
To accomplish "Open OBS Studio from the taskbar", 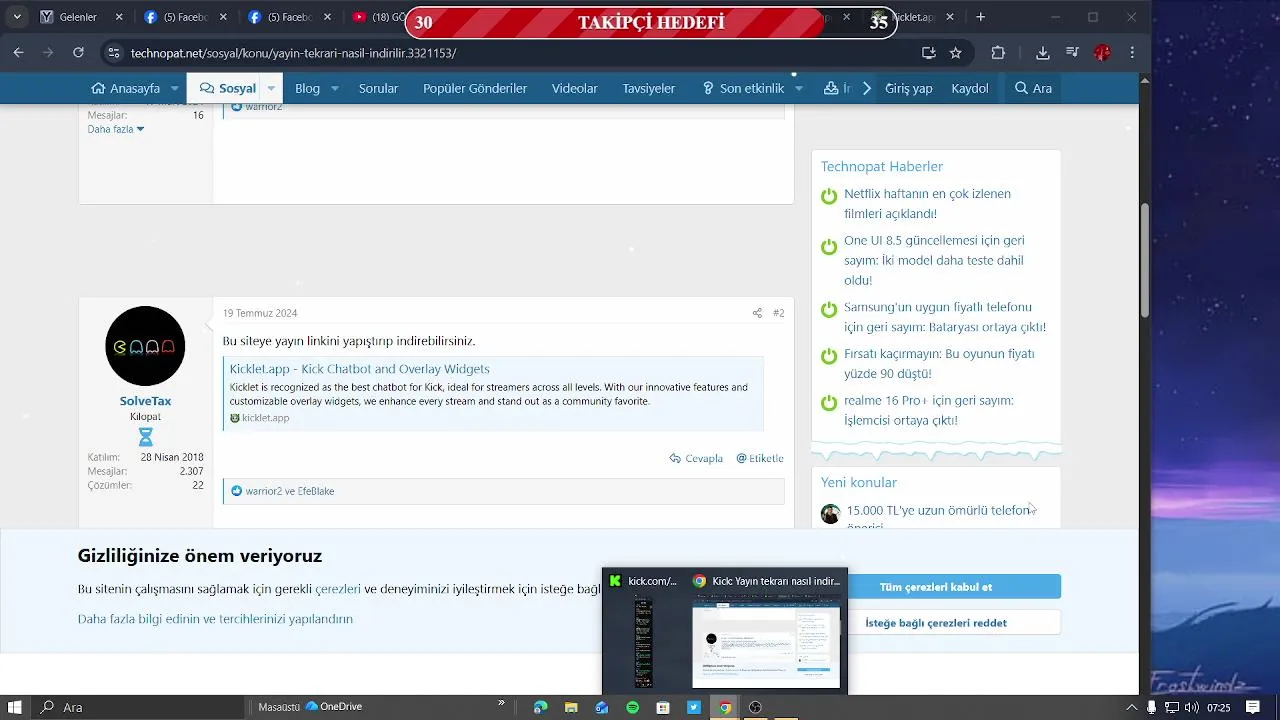I will (756, 707).
